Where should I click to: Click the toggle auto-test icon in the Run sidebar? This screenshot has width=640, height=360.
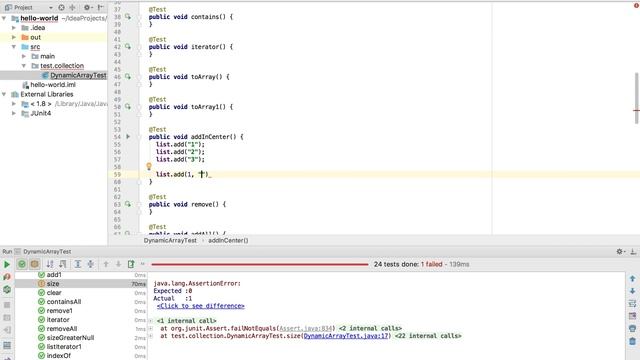pos(7,289)
